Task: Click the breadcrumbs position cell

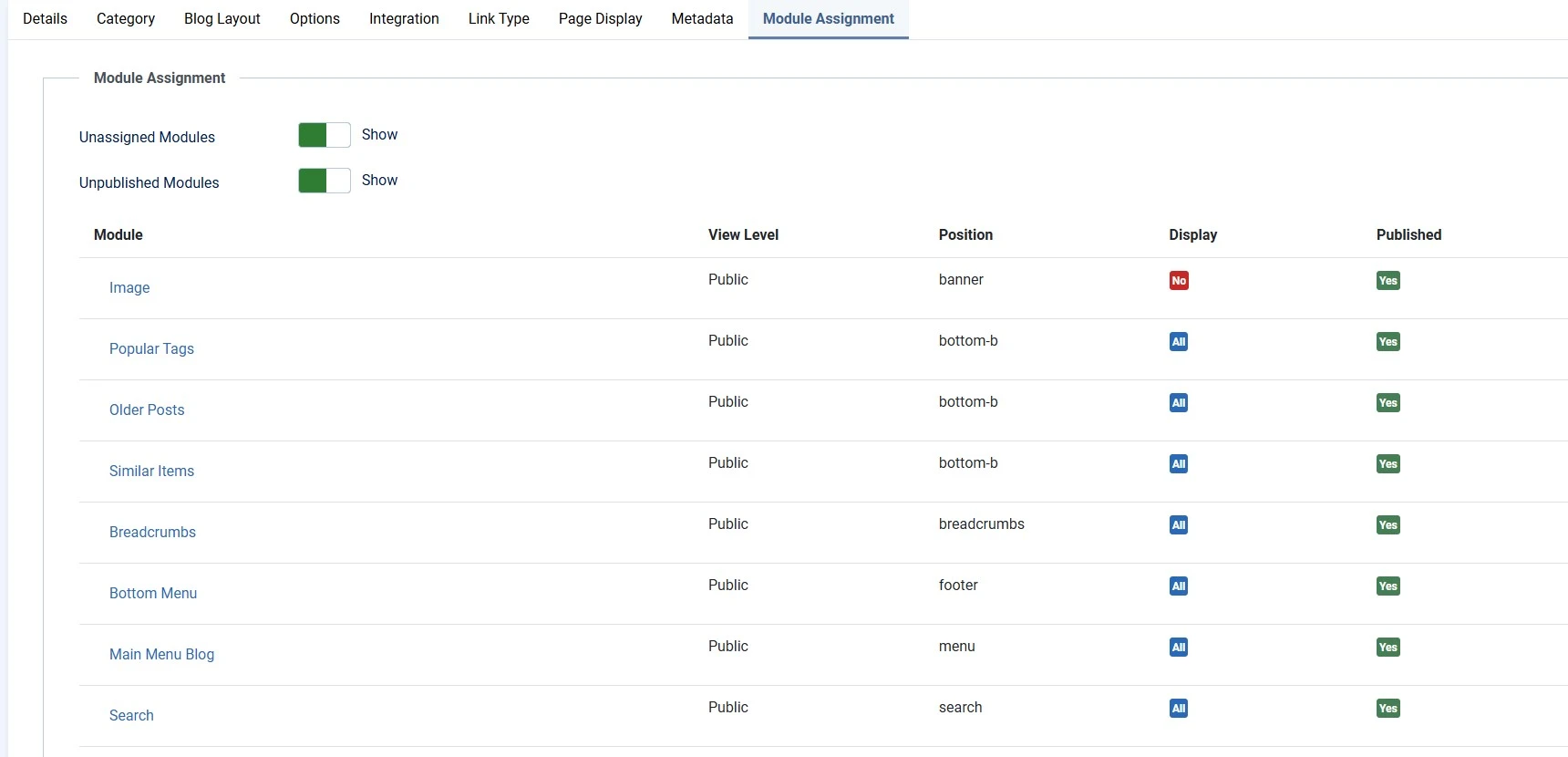Action: (982, 524)
